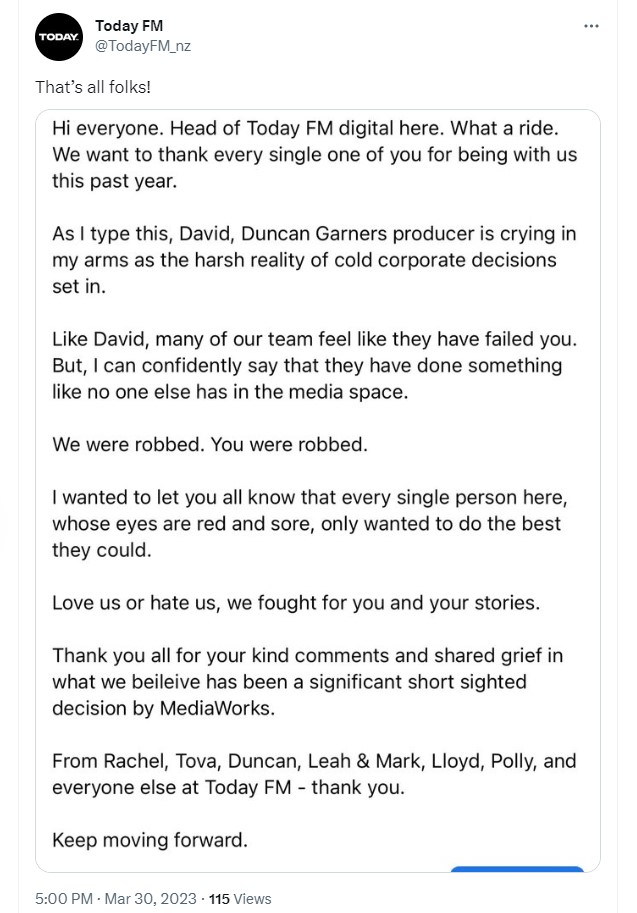Click the "From Rachel, Tova, Duncan" sign-off line
Screen dimensions: 637x913
click(x=314, y=774)
